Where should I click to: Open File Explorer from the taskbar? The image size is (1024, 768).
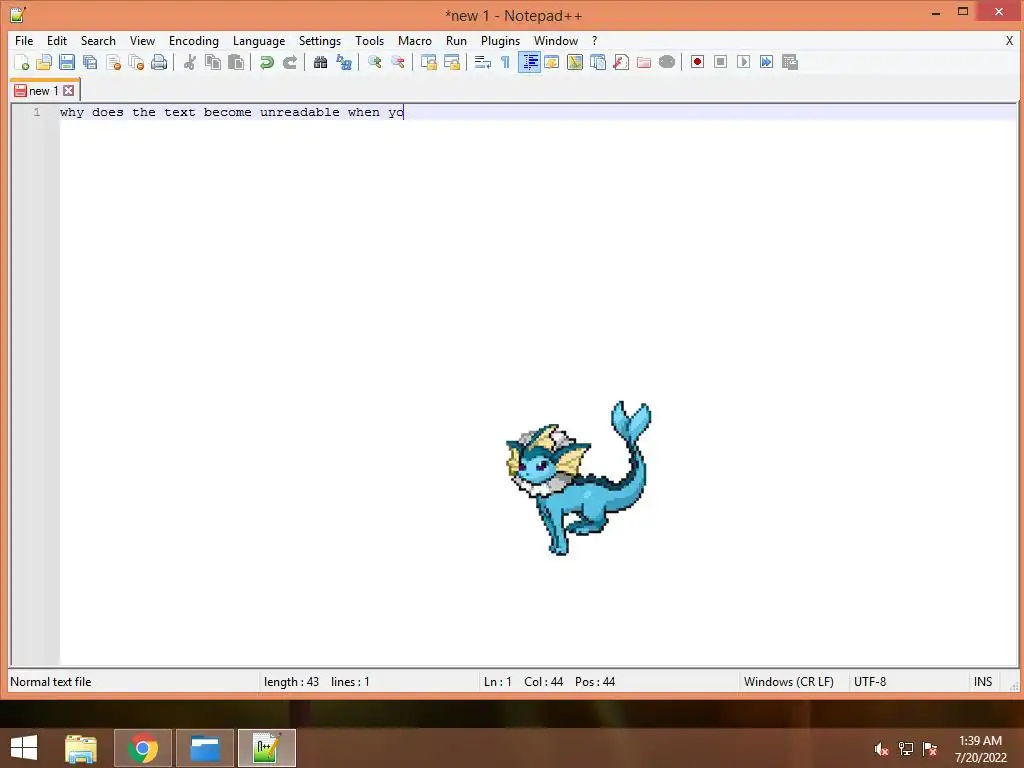[x=81, y=748]
